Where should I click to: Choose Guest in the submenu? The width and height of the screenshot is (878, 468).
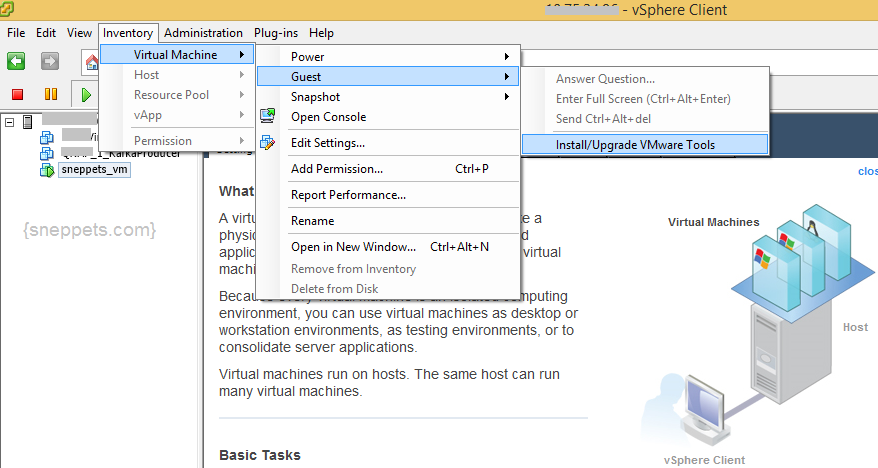click(x=388, y=77)
